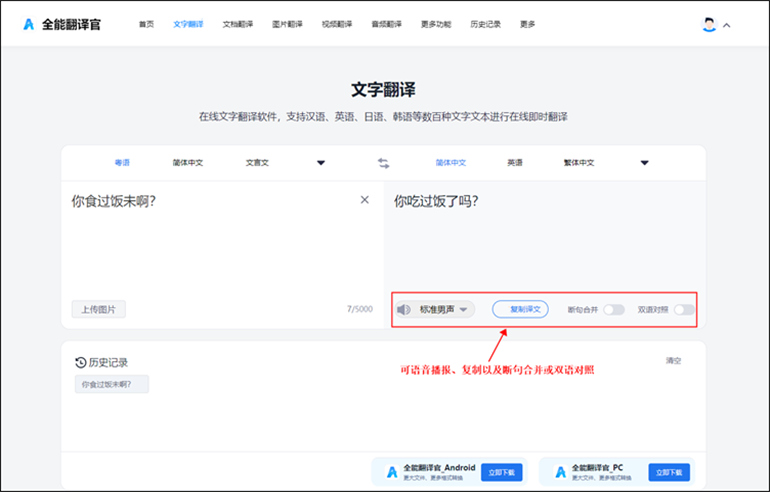Image resolution: width=770 pixels, height=492 pixels.
Task: Select 粤语 as the source language
Action: click(122, 163)
